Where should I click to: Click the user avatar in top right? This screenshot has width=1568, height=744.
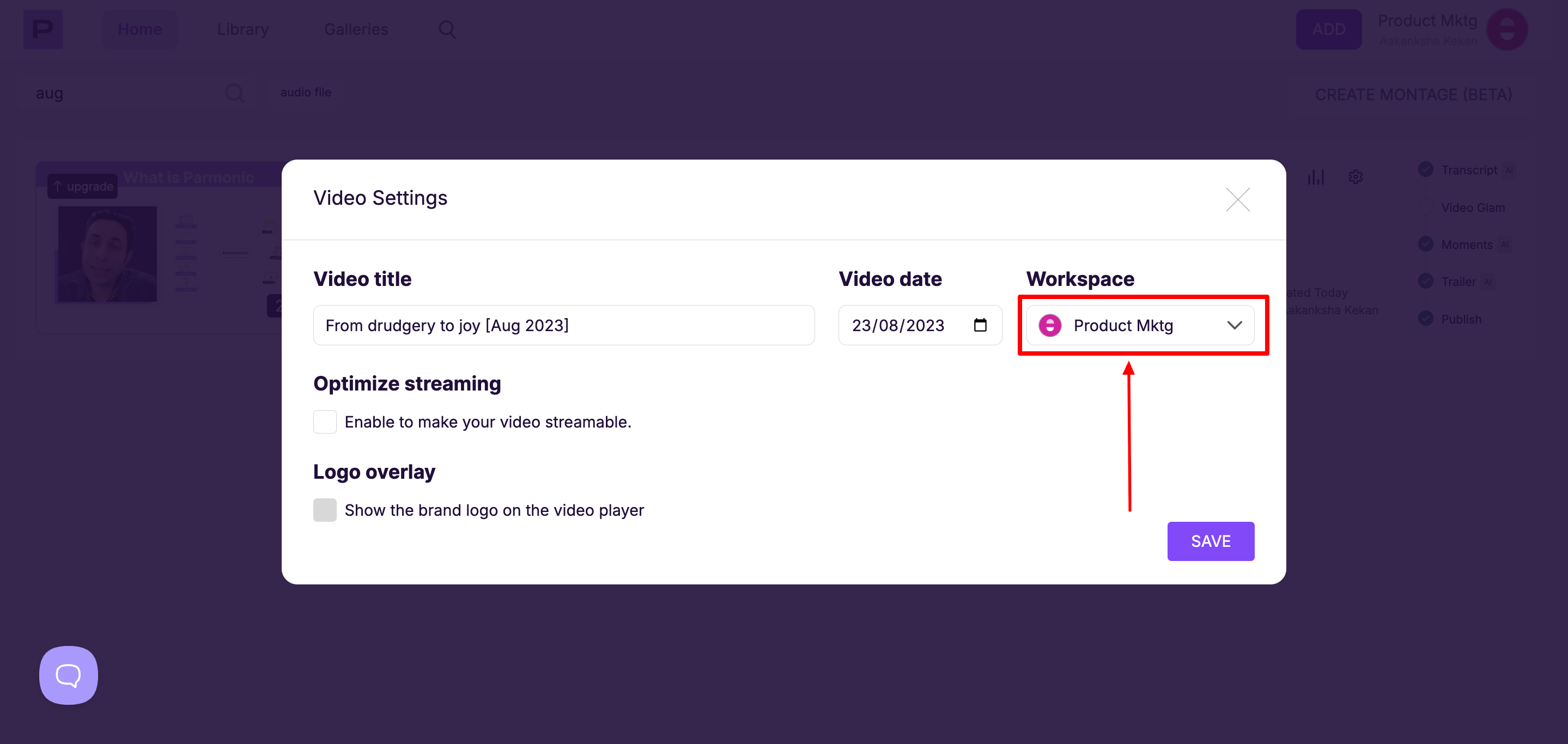[1506, 28]
